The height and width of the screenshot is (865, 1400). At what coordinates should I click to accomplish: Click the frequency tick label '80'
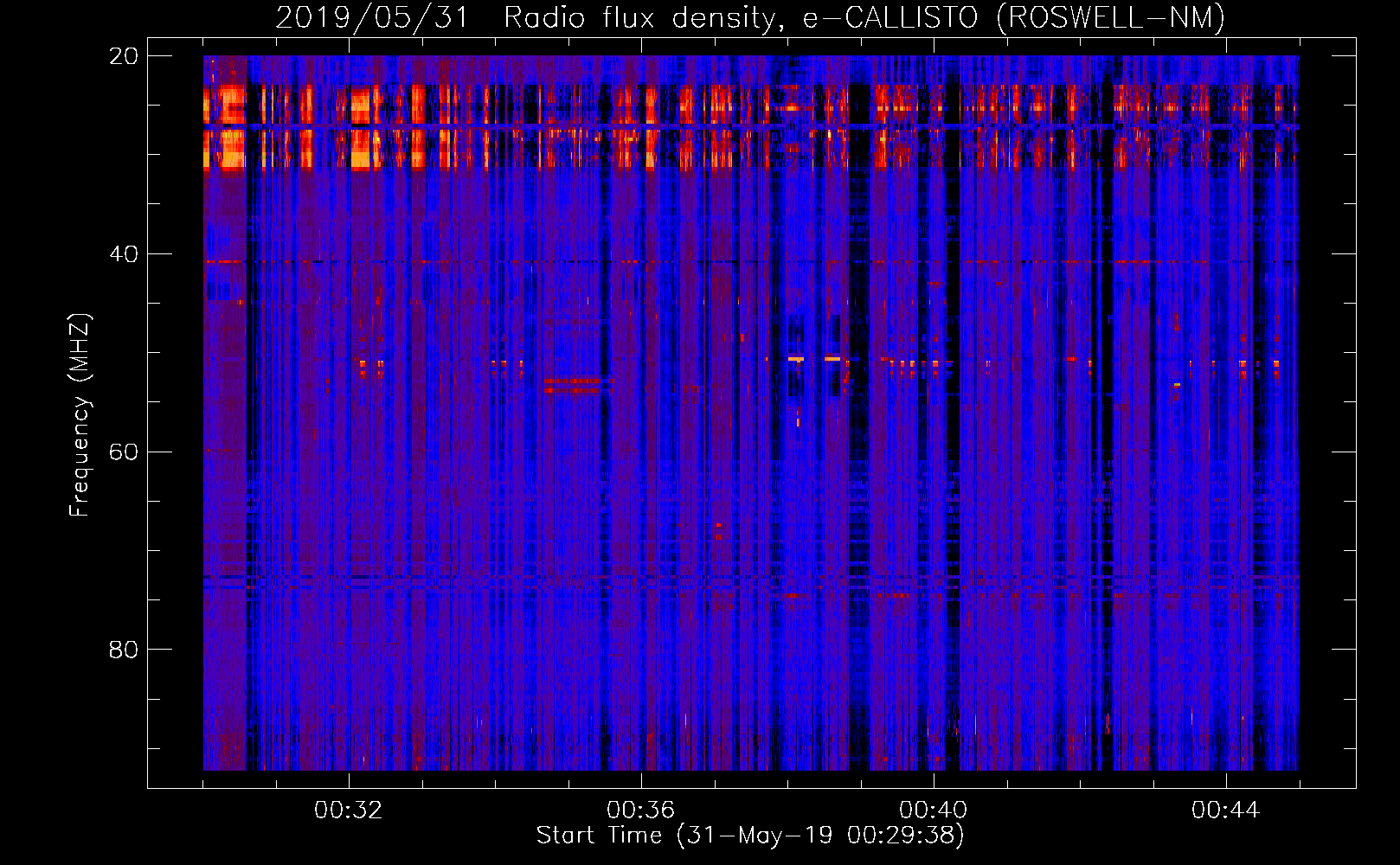point(124,650)
